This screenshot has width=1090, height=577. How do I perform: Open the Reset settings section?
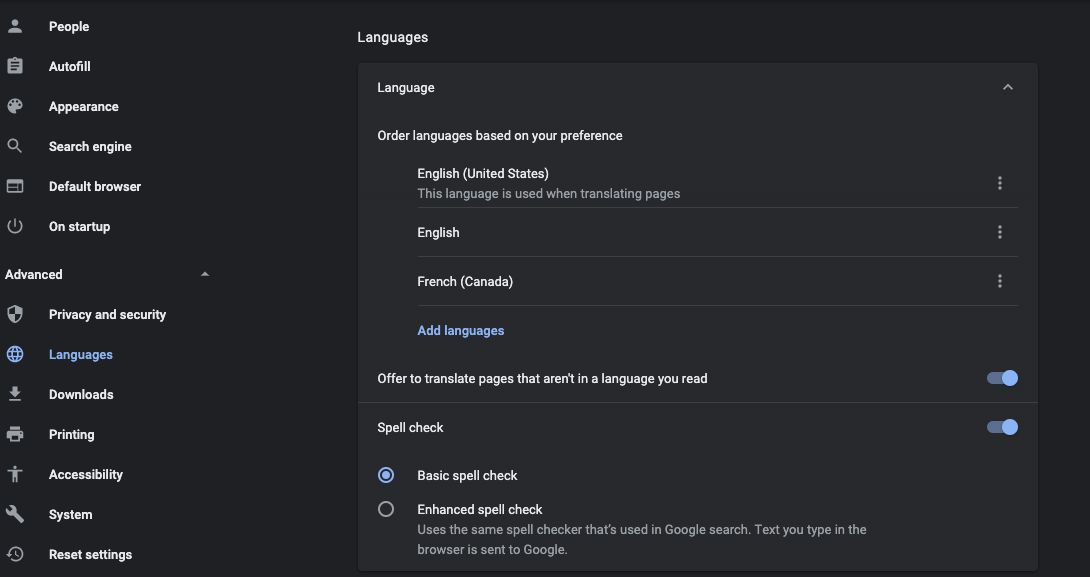coord(90,554)
